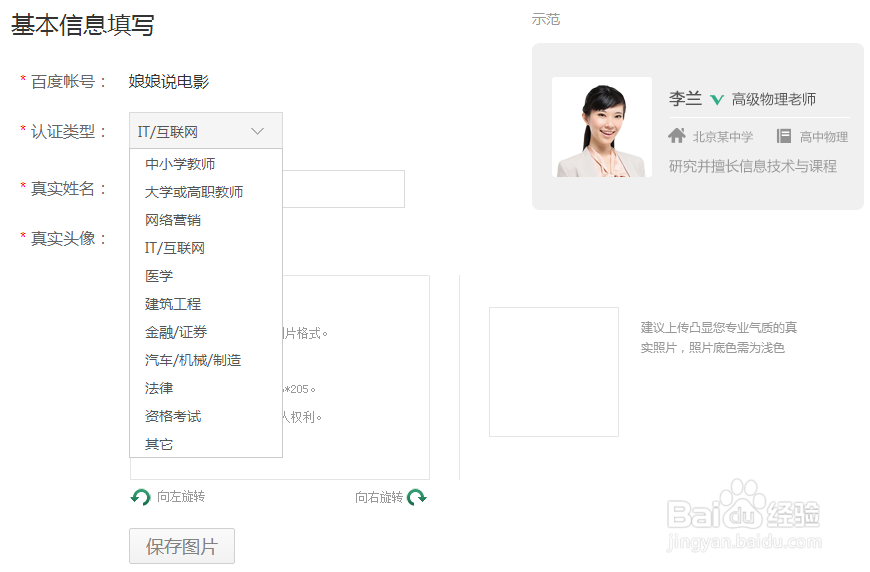This screenshot has height=572, width=870.
Task: Click the 北京某中学 text
Action: 722,136
